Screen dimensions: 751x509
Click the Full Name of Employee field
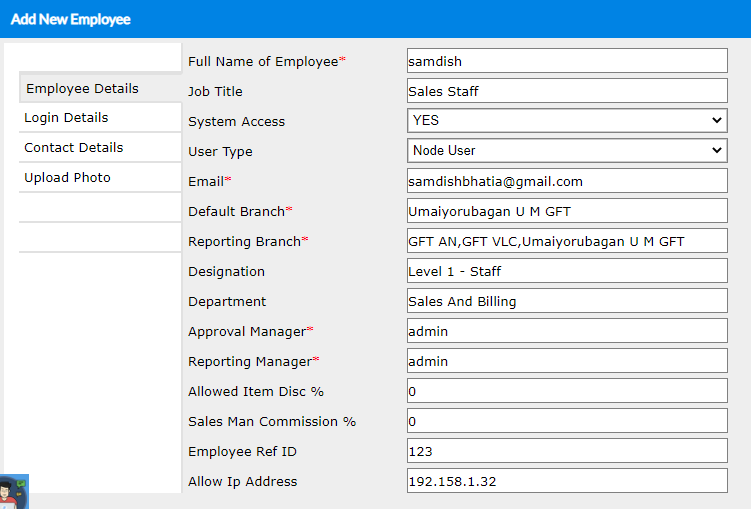point(567,61)
